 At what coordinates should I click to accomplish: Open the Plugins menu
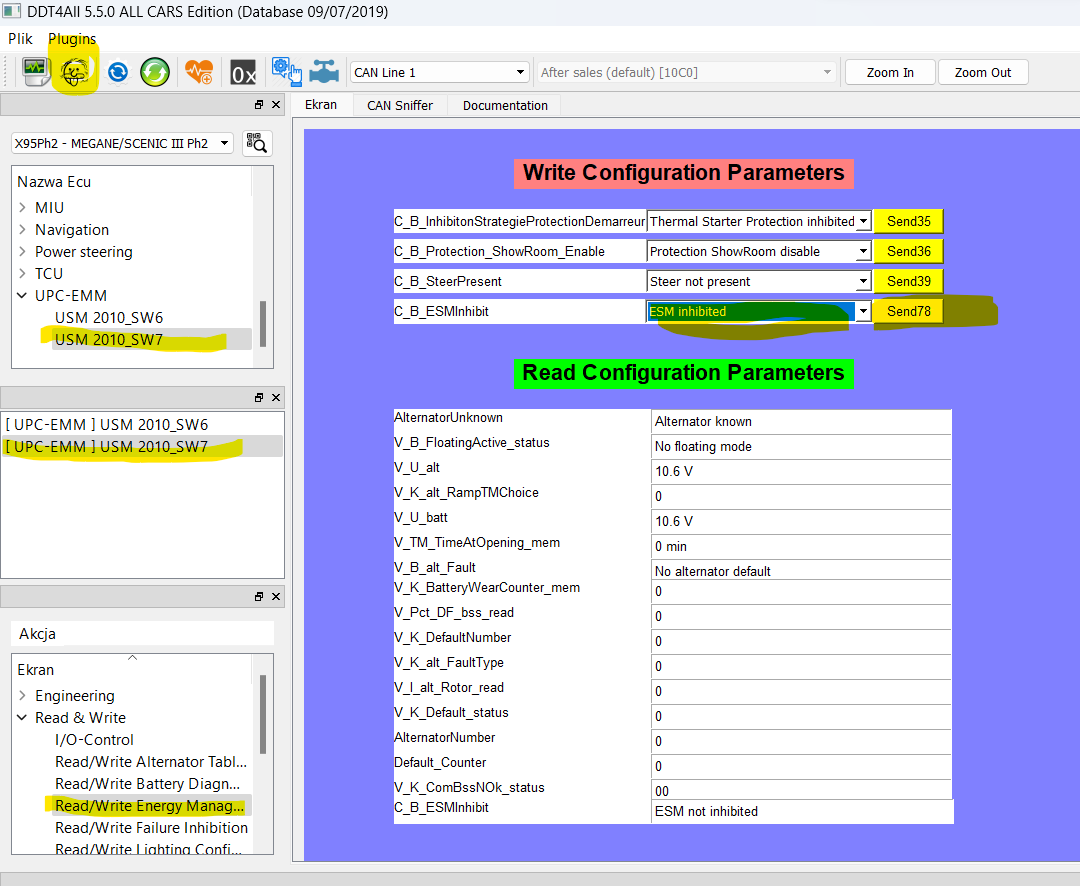[72, 39]
